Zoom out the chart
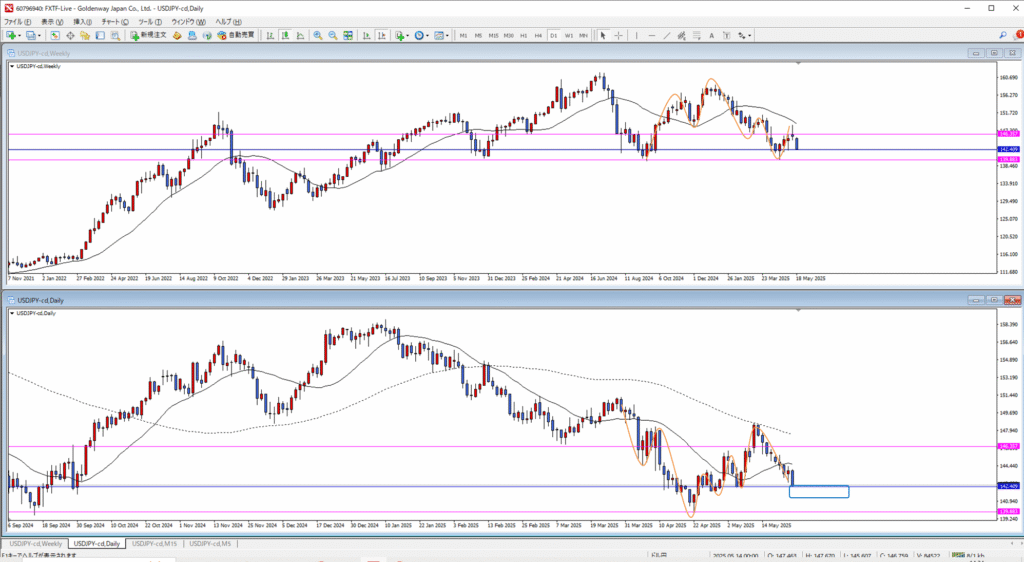The height and width of the screenshot is (562, 1024). pyautogui.click(x=332, y=35)
